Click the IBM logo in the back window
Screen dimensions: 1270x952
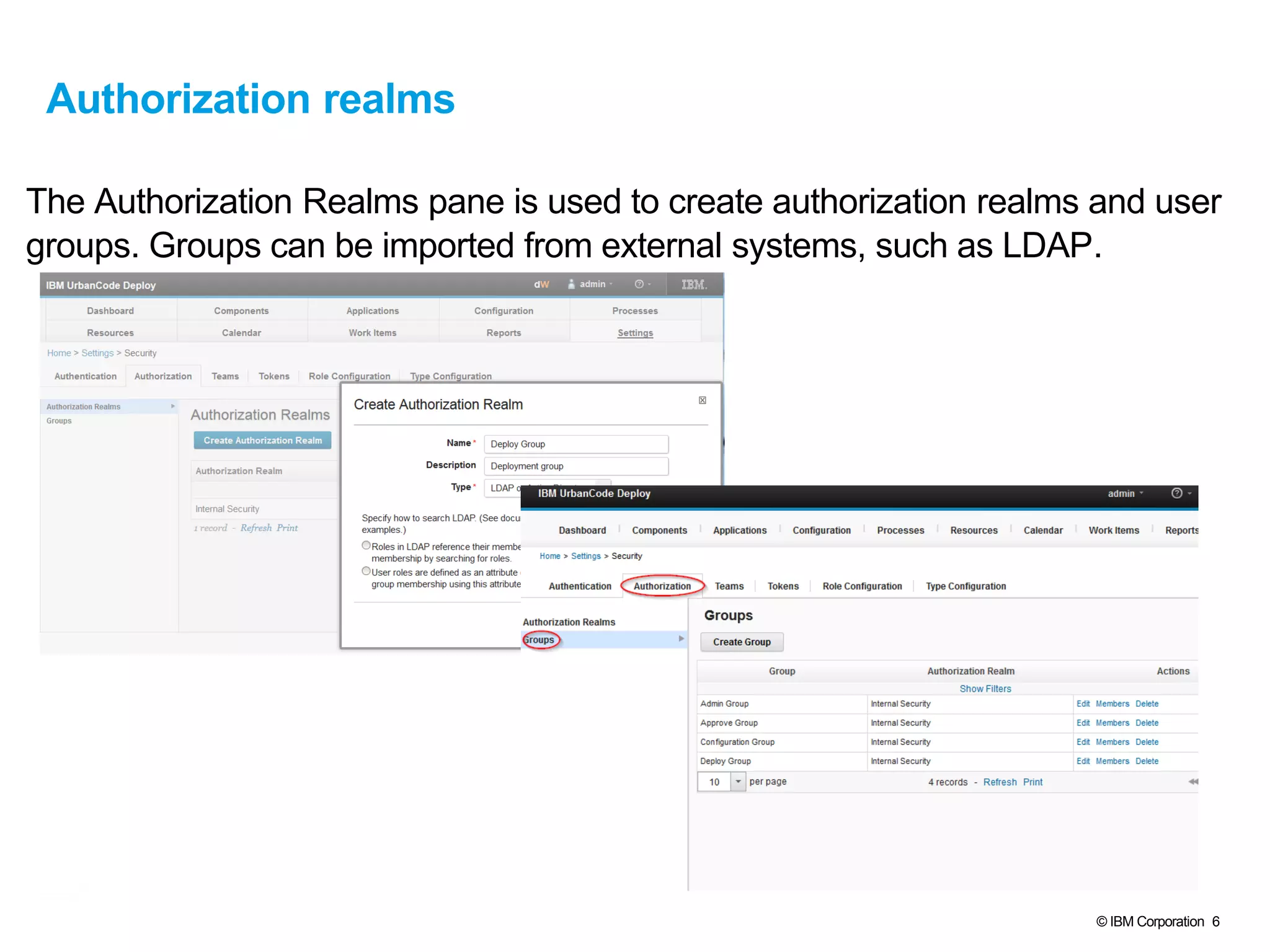pos(694,284)
